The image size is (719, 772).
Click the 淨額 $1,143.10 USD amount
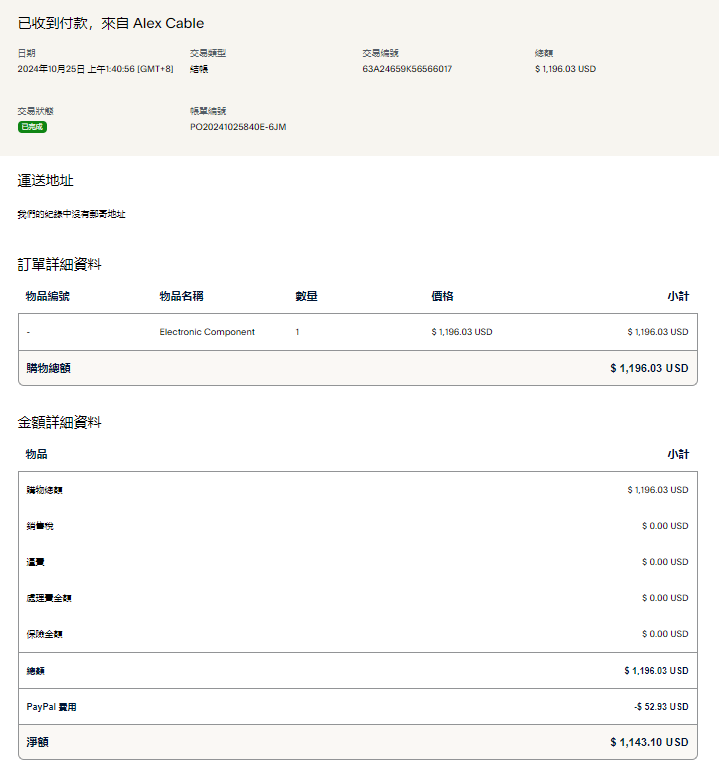pyautogui.click(x=649, y=742)
